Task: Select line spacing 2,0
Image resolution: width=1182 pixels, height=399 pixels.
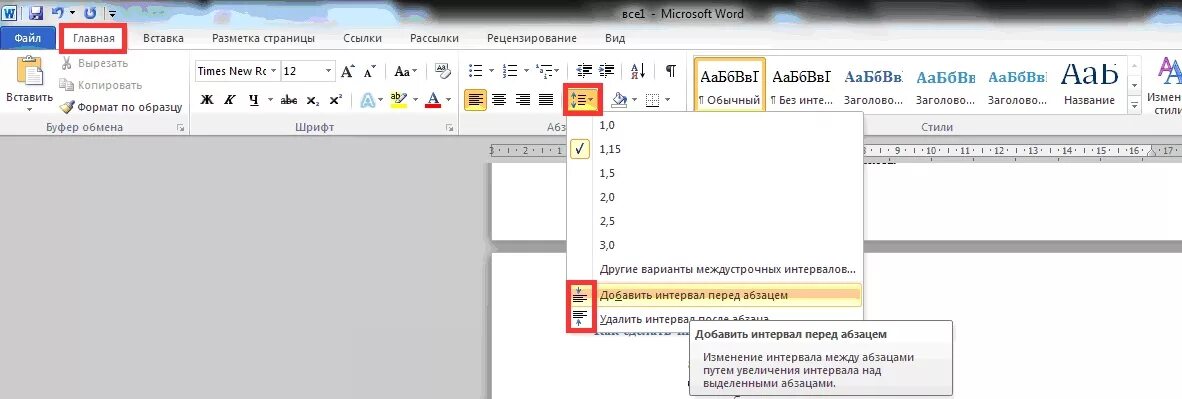Action: point(714,197)
